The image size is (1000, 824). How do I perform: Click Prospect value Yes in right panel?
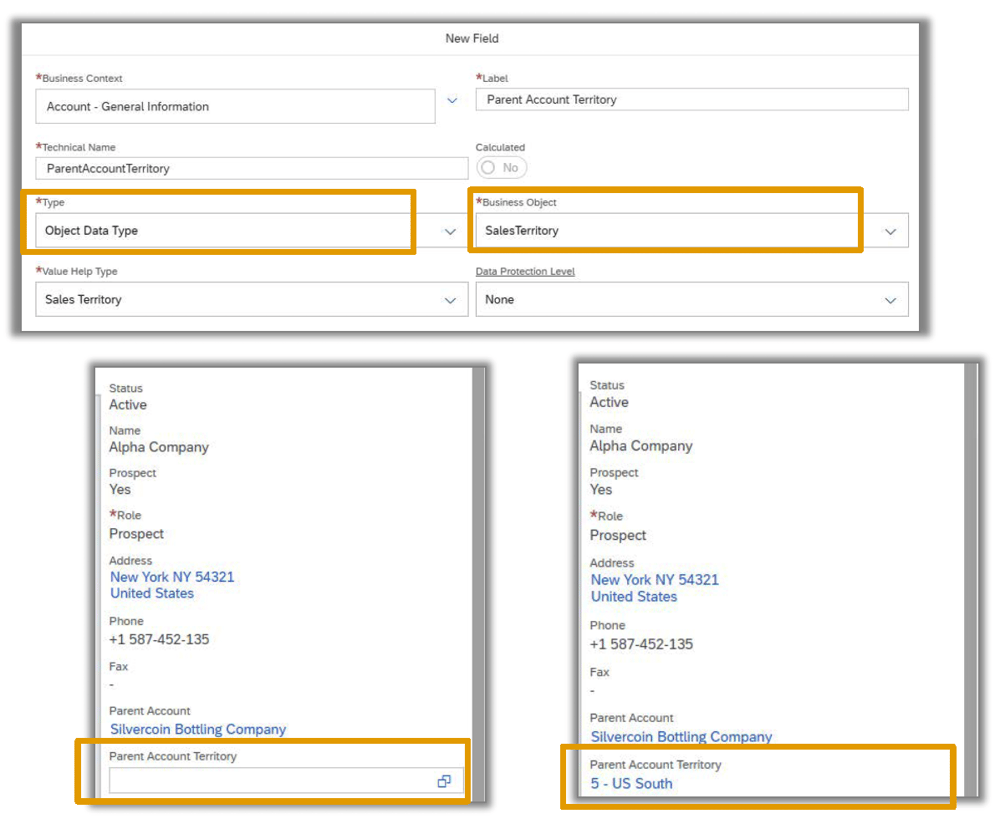601,490
